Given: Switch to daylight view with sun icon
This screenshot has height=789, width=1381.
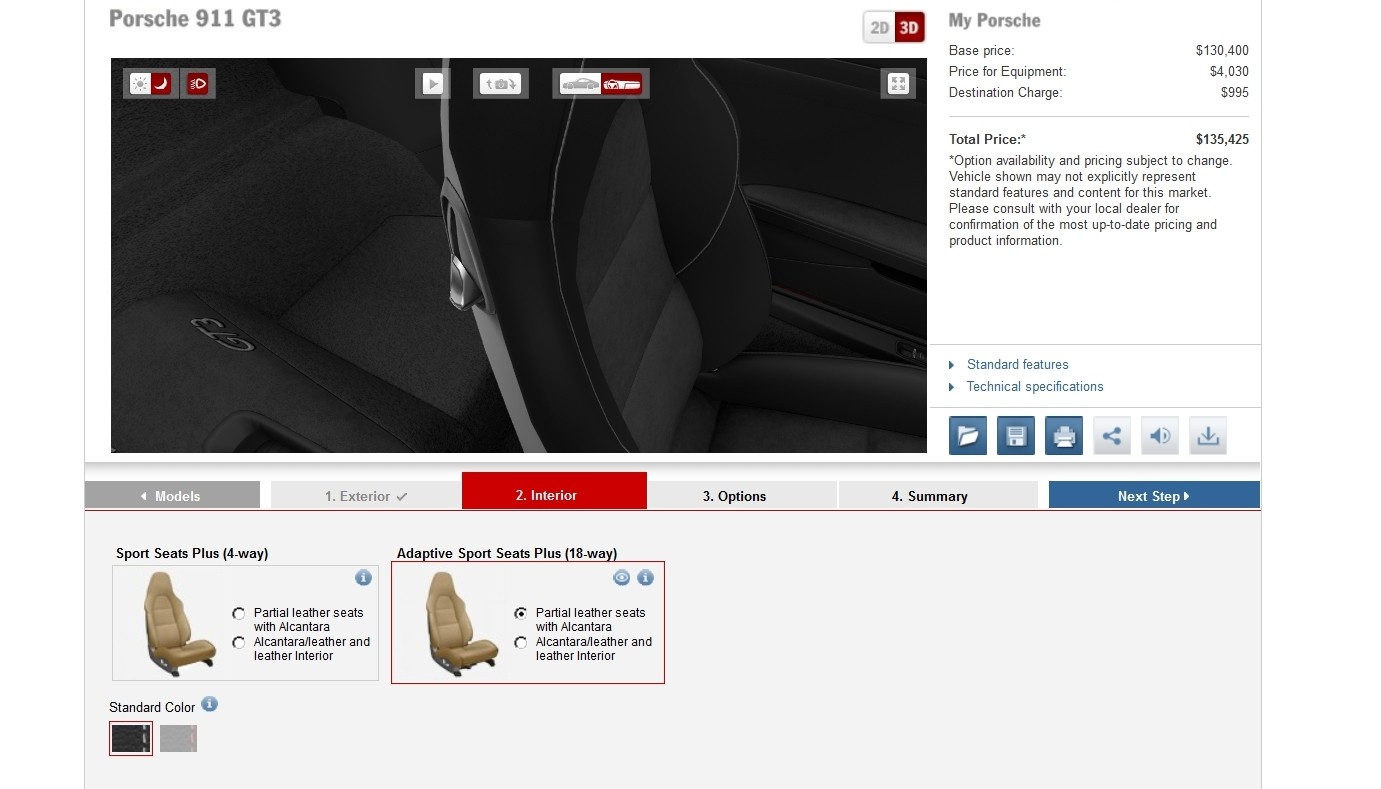Looking at the screenshot, I should pyautogui.click(x=139, y=84).
